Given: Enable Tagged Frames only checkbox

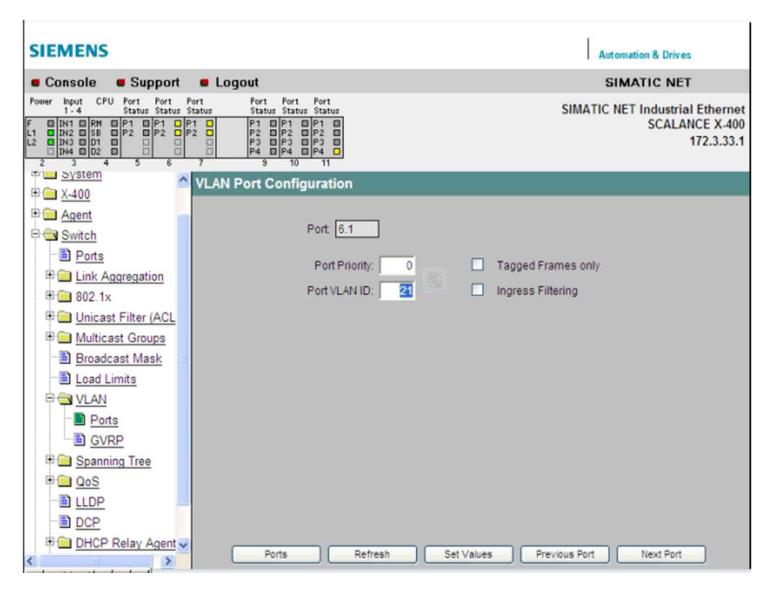Looking at the screenshot, I should [477, 264].
